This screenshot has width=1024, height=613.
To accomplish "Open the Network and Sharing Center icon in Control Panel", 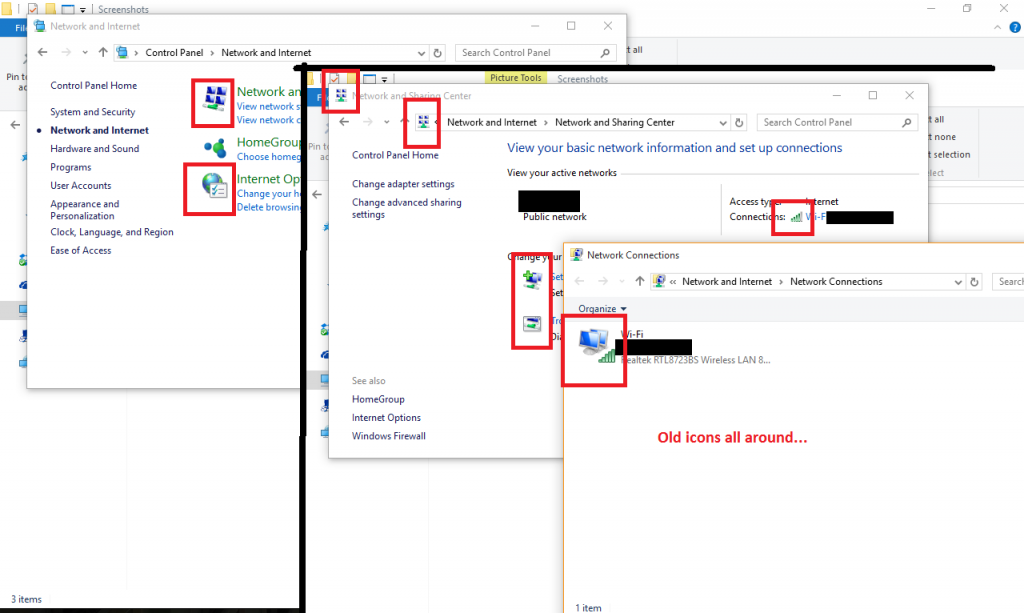I will point(214,100).
